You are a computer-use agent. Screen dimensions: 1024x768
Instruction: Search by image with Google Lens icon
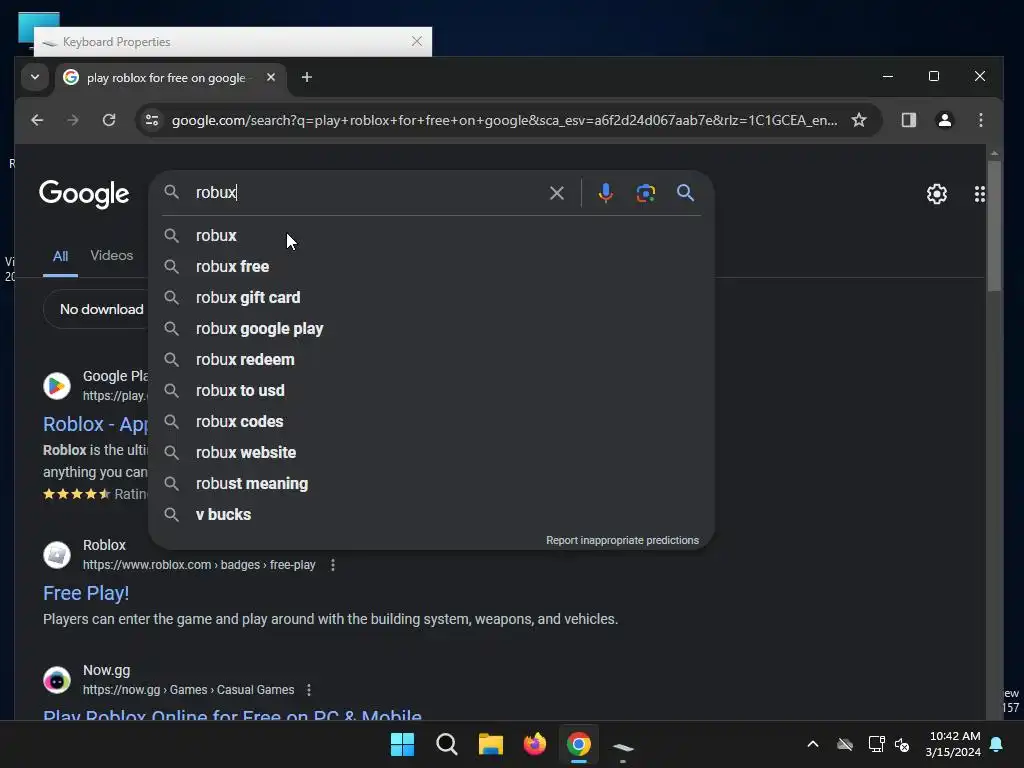pos(645,193)
